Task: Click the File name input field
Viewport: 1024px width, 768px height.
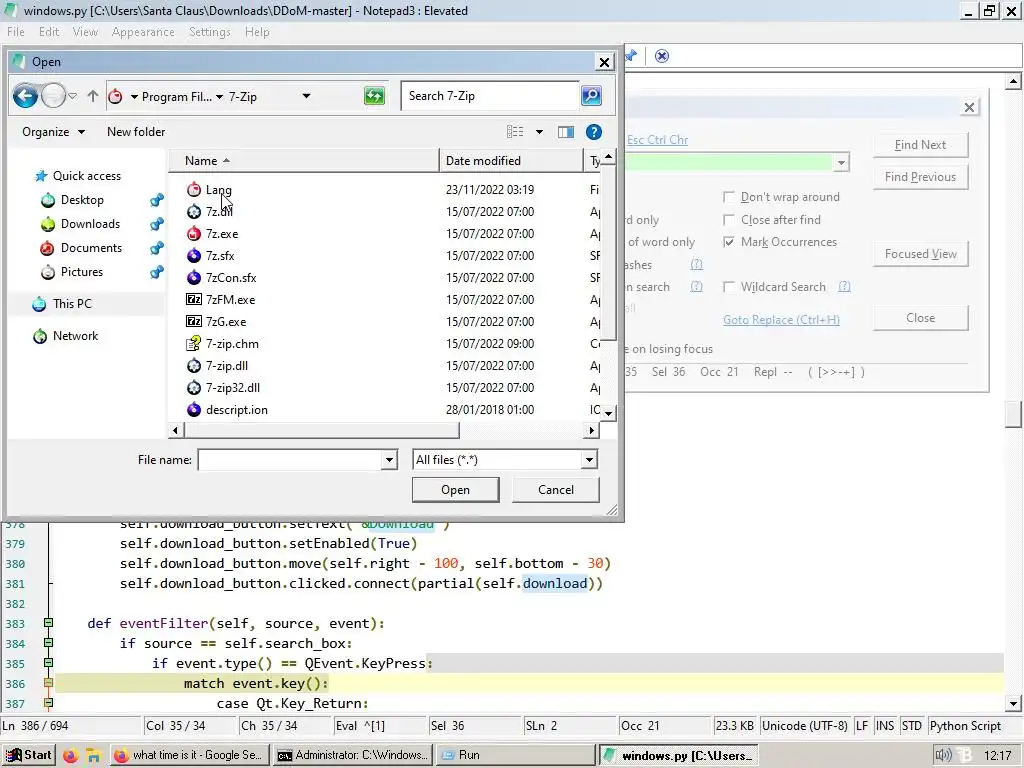Action: click(x=290, y=460)
